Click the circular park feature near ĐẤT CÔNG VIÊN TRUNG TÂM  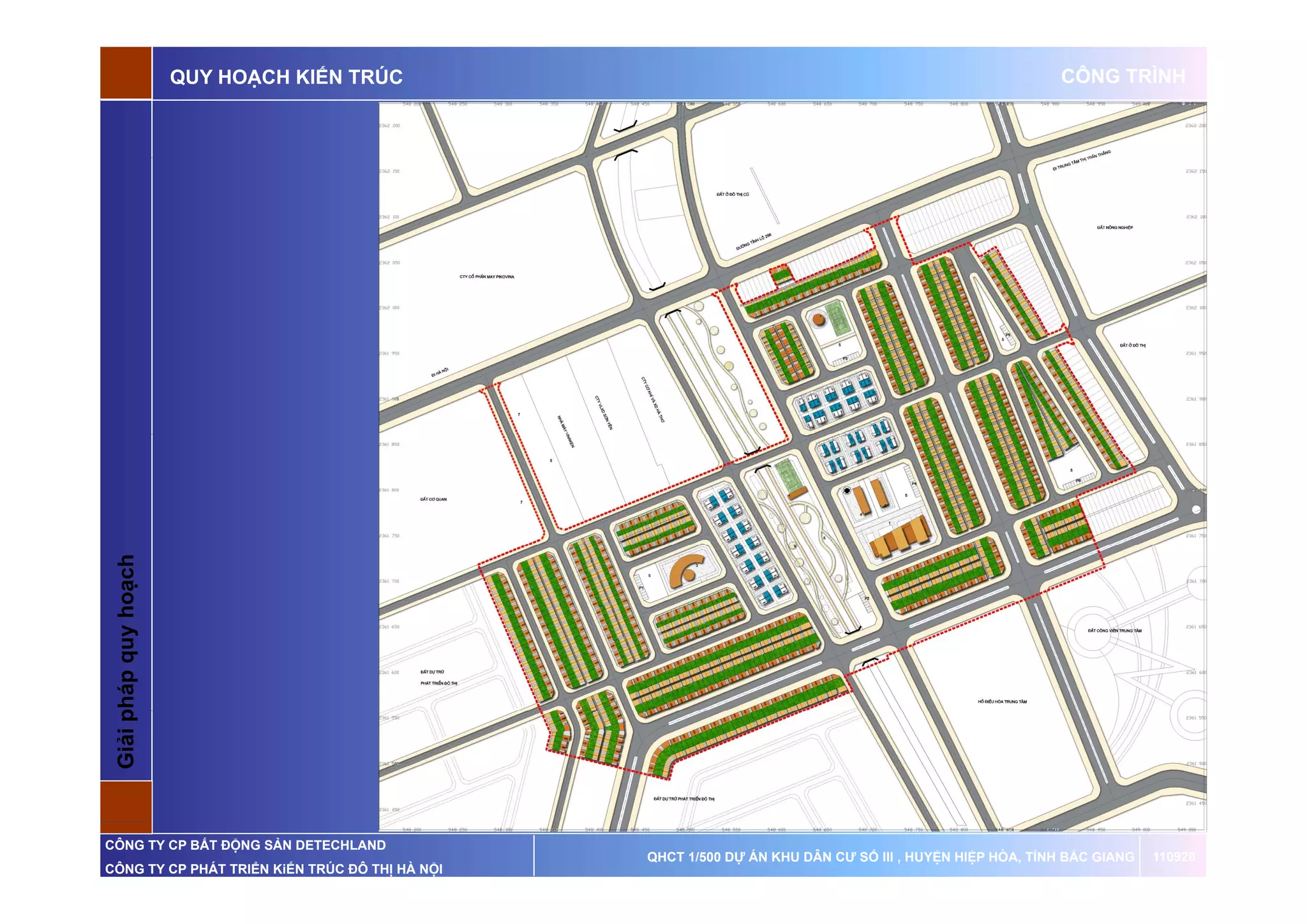pos(1093,632)
